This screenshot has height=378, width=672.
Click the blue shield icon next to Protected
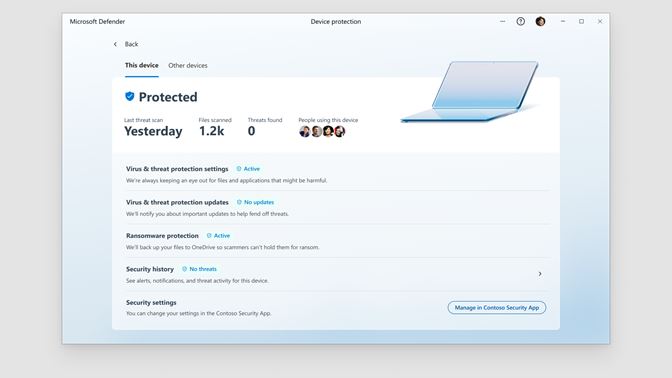tap(129, 96)
